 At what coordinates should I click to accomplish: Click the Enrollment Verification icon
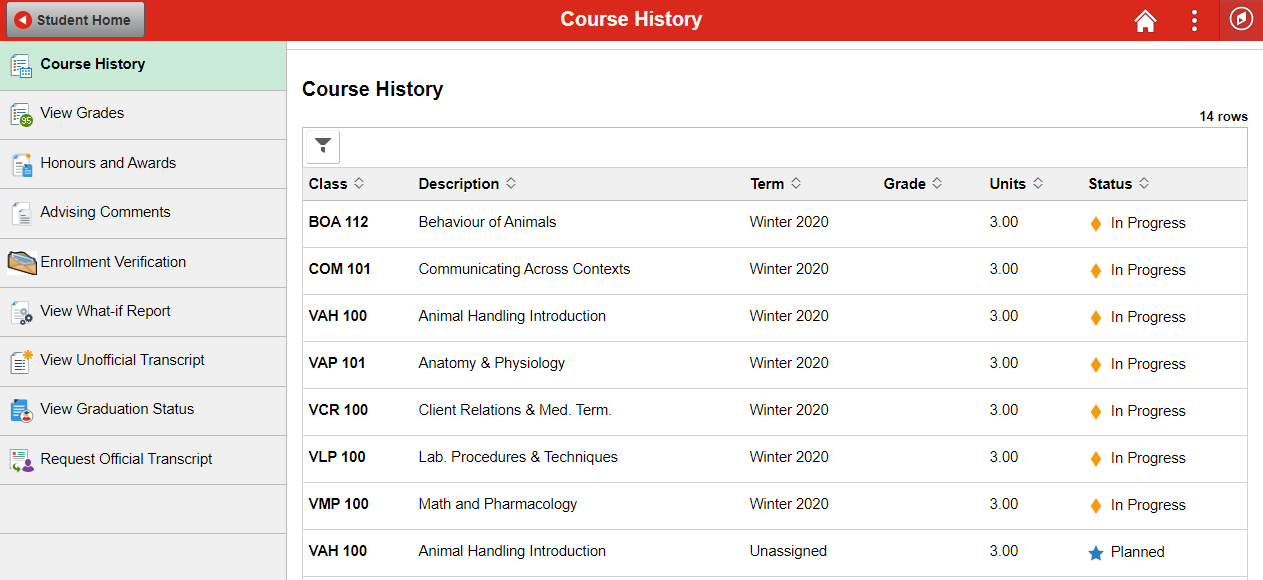tap(21, 262)
